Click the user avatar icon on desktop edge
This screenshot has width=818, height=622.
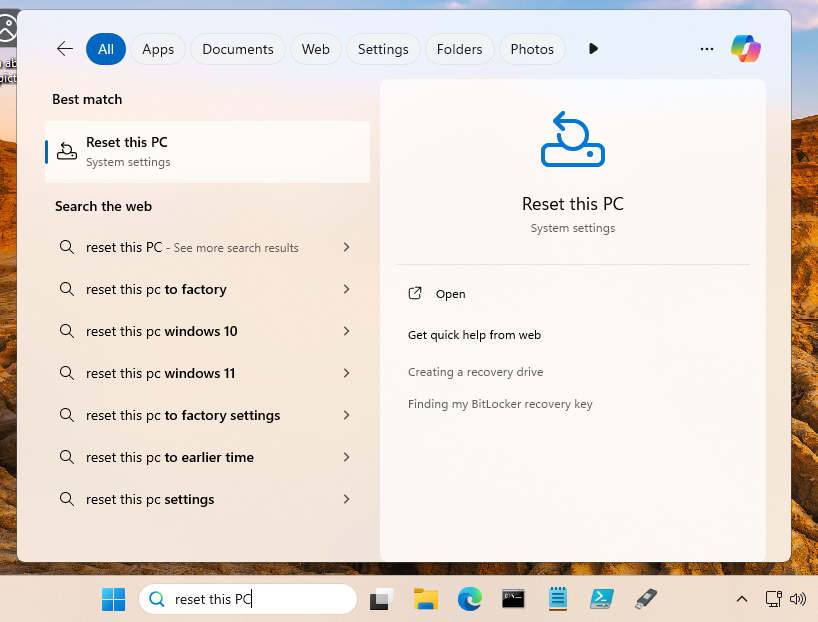point(7,29)
